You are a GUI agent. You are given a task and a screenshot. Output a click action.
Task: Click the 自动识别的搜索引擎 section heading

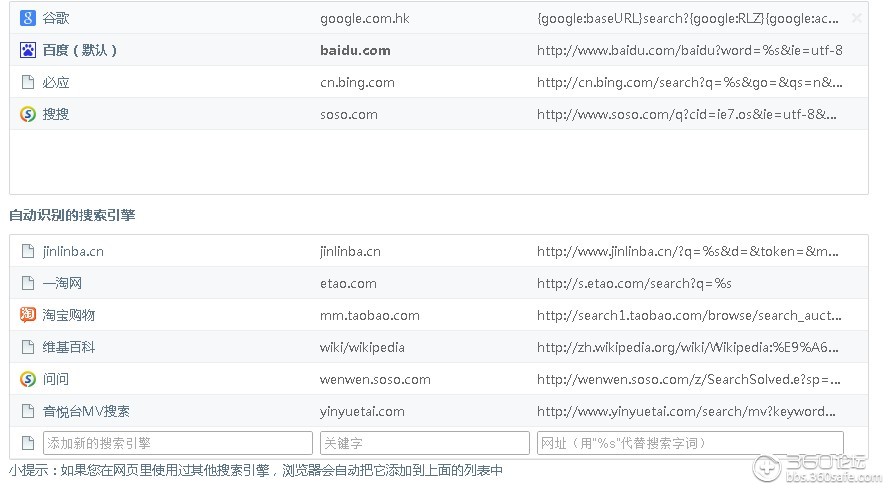72,215
